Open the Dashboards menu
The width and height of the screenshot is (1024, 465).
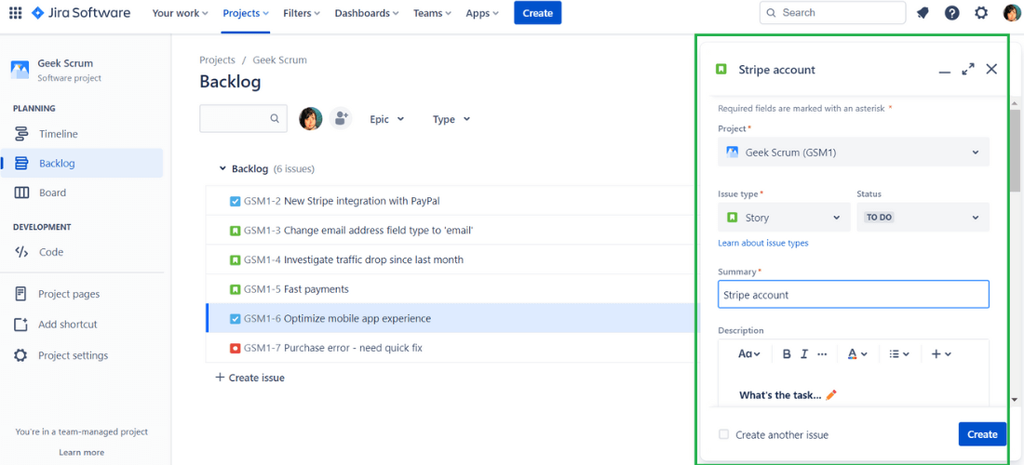pyautogui.click(x=366, y=13)
